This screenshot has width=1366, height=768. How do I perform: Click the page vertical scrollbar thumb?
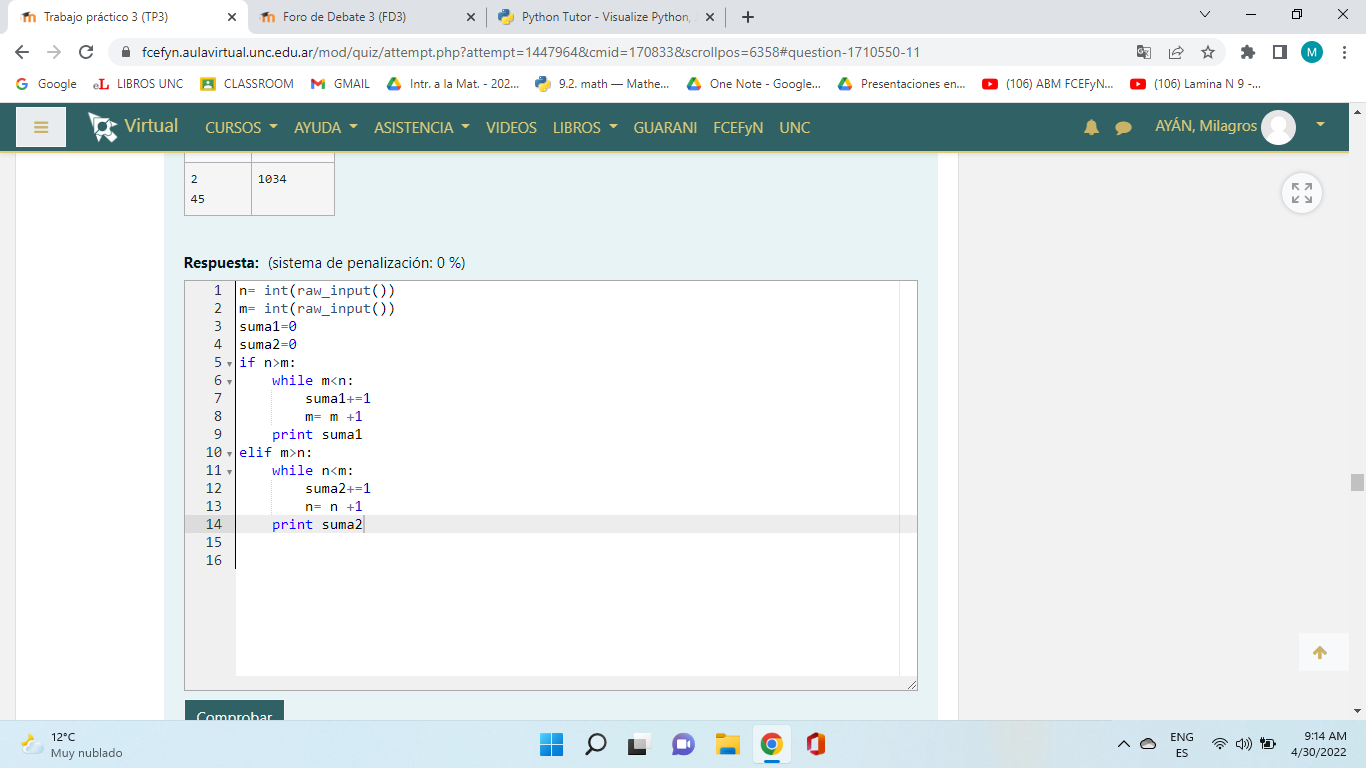coord(1357,483)
